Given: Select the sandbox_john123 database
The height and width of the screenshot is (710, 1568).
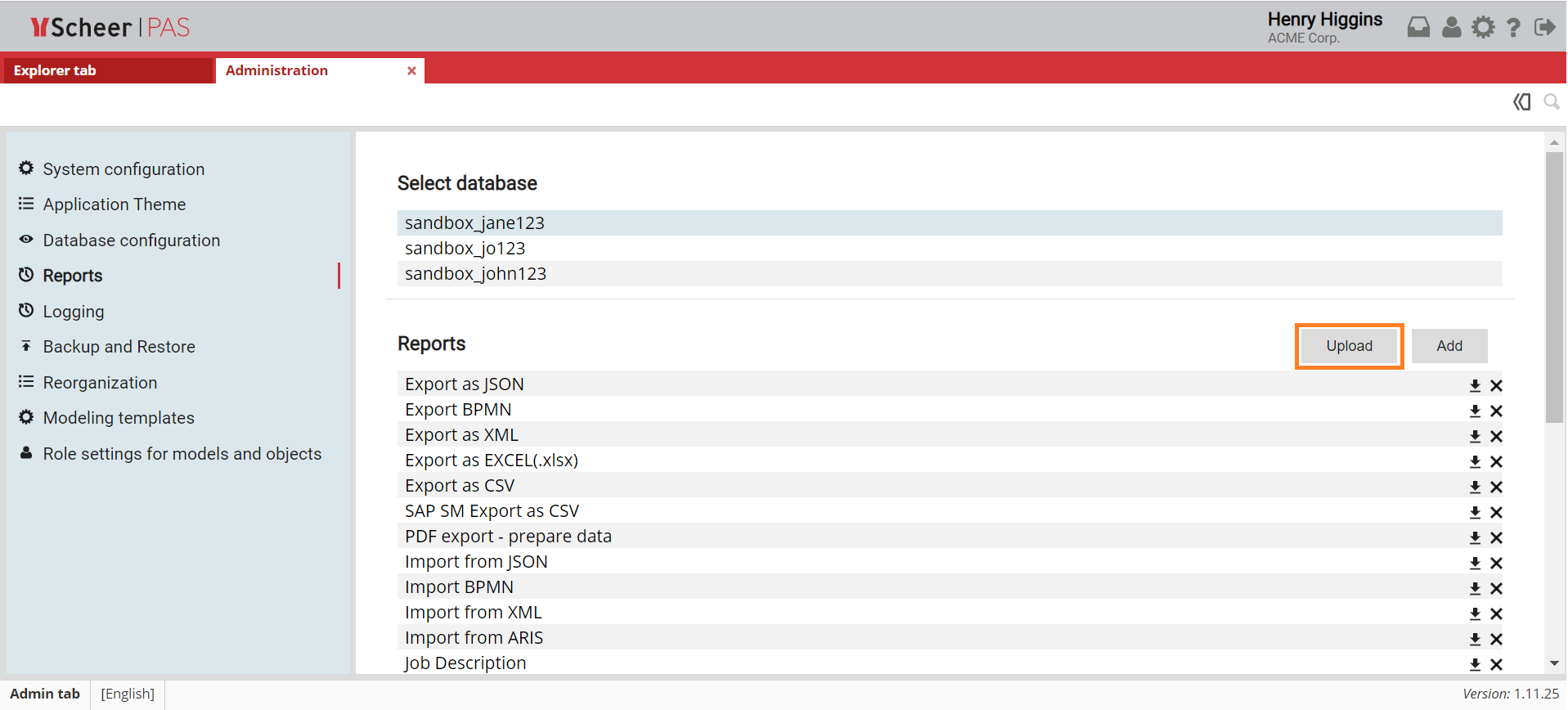Looking at the screenshot, I should (x=475, y=274).
